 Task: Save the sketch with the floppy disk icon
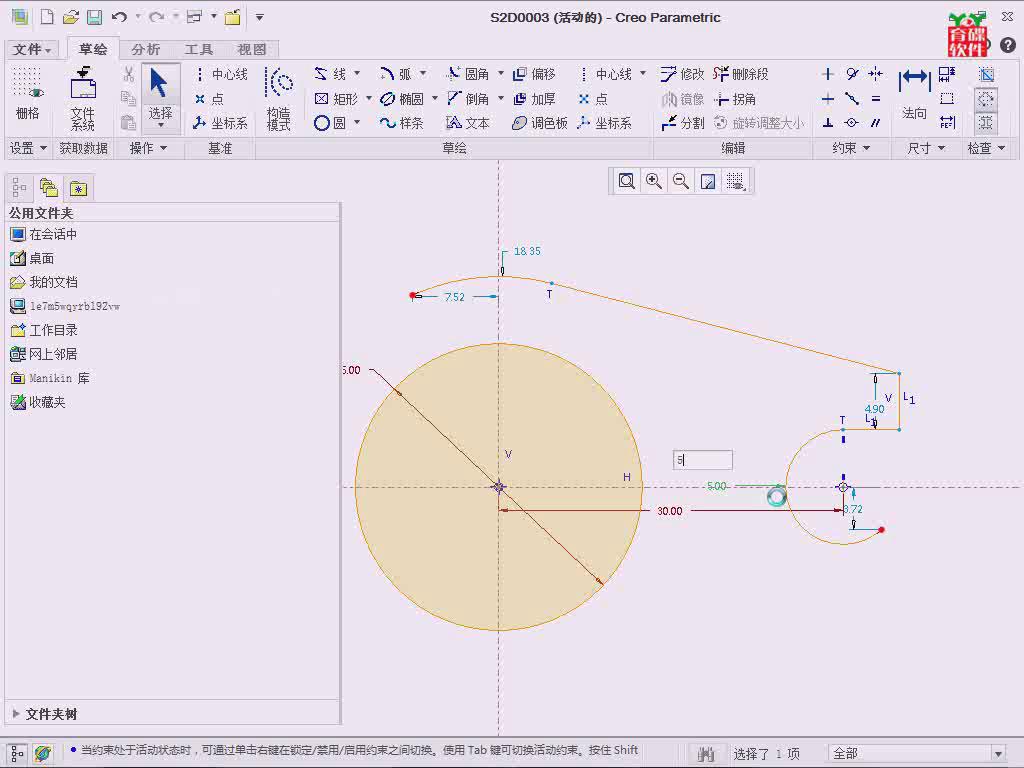tap(95, 17)
